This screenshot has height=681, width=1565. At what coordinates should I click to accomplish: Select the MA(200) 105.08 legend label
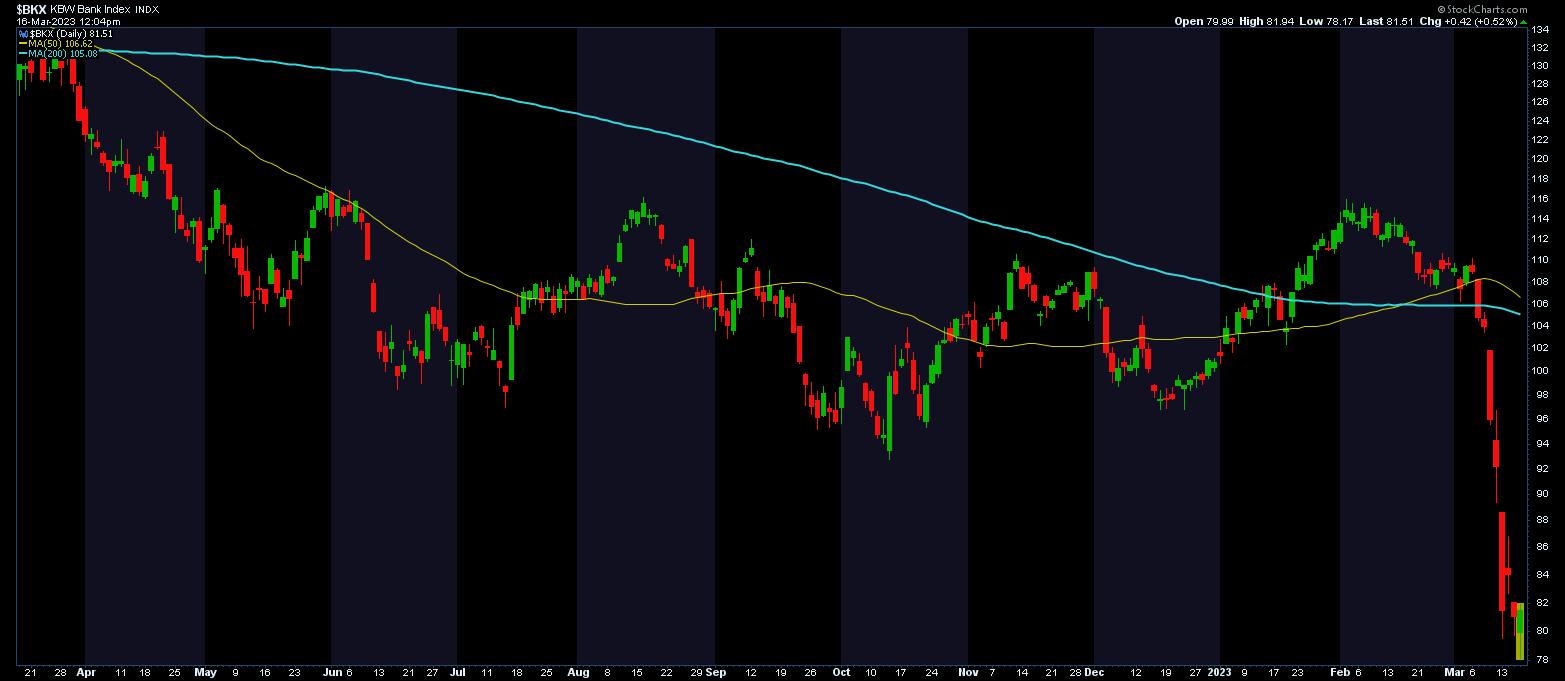pos(64,53)
